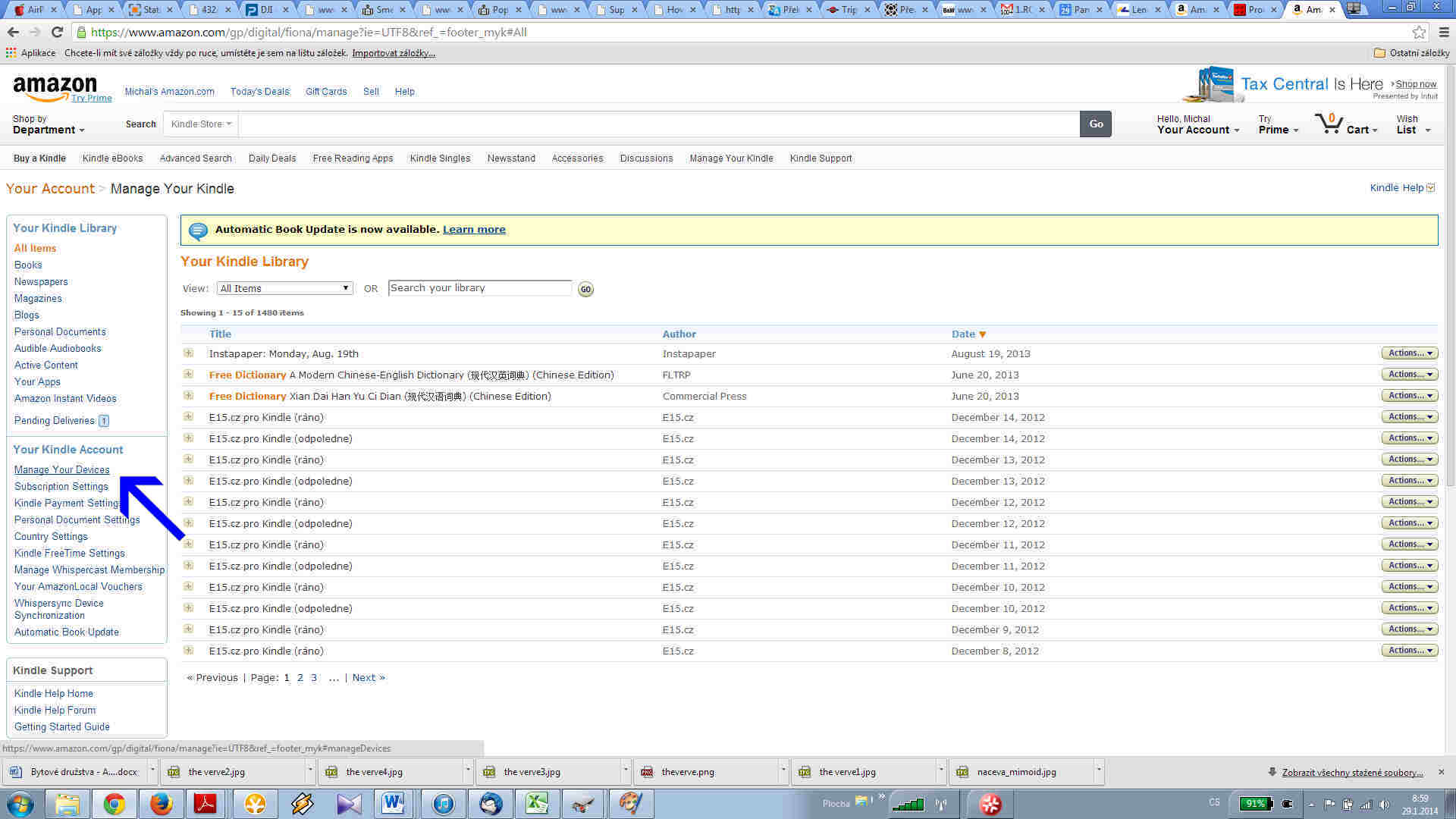The width and height of the screenshot is (1456, 819).
Task: Open Daily Deals menu item
Action: click(272, 158)
